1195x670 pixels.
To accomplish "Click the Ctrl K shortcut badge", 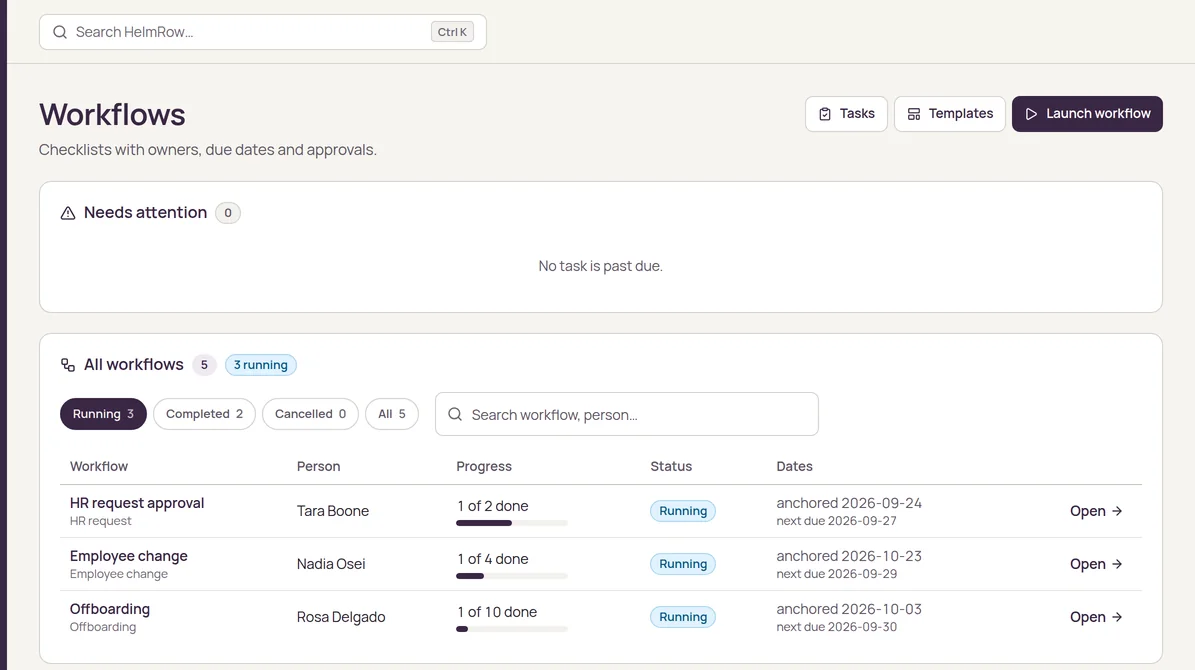I will pos(452,32).
